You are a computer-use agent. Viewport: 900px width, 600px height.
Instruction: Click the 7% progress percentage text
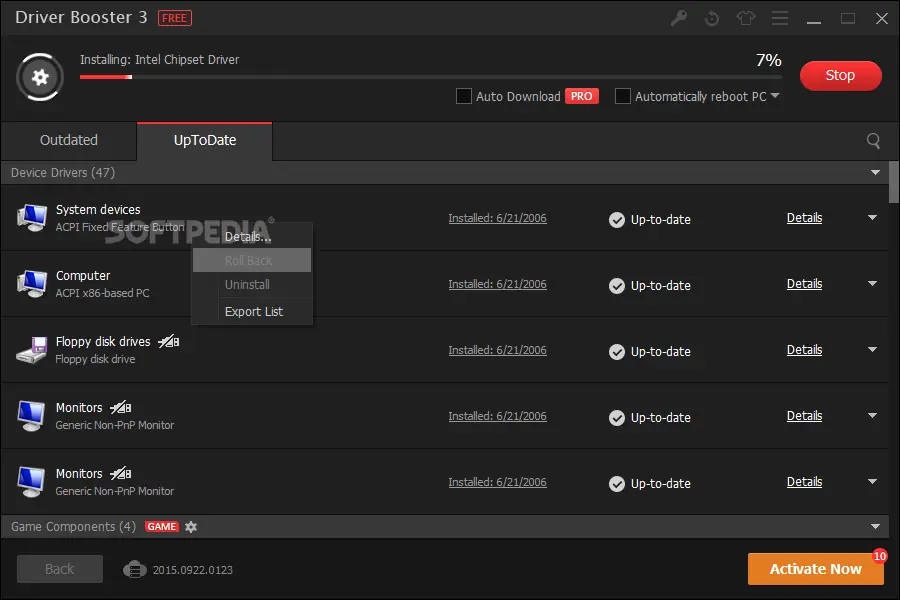tap(769, 60)
